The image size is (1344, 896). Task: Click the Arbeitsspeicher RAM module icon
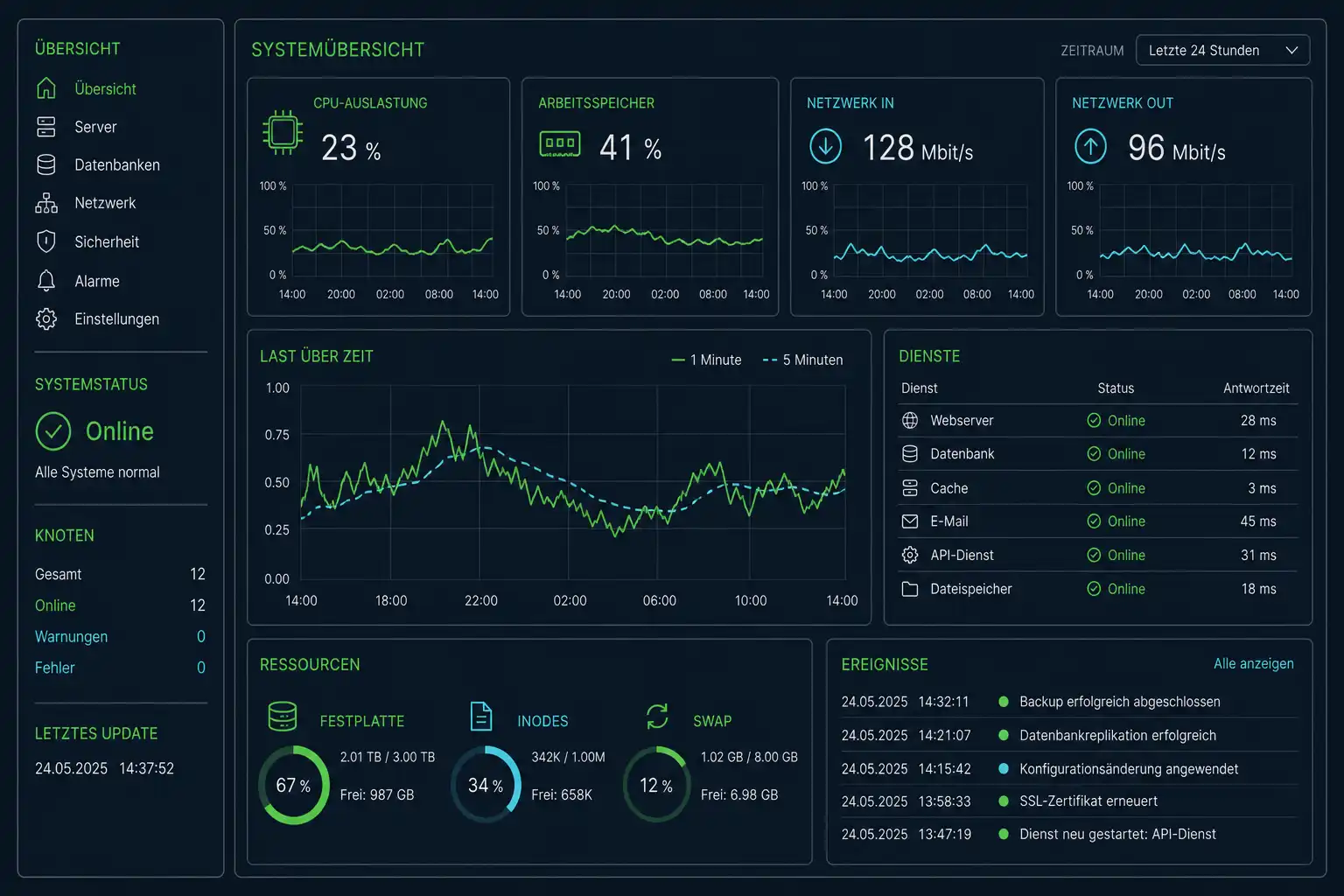560,143
